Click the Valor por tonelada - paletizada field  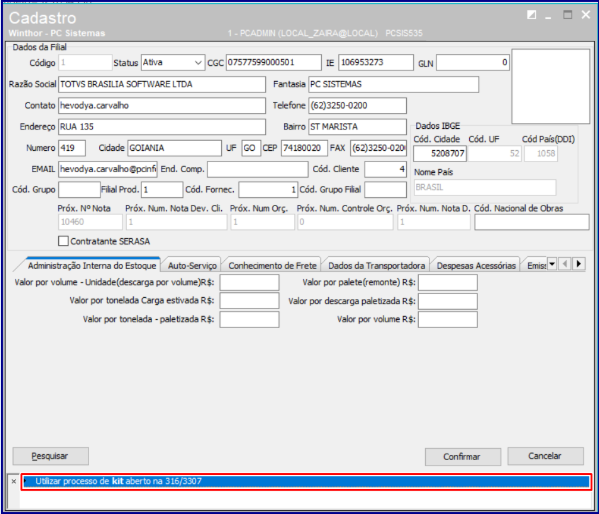click(249, 319)
